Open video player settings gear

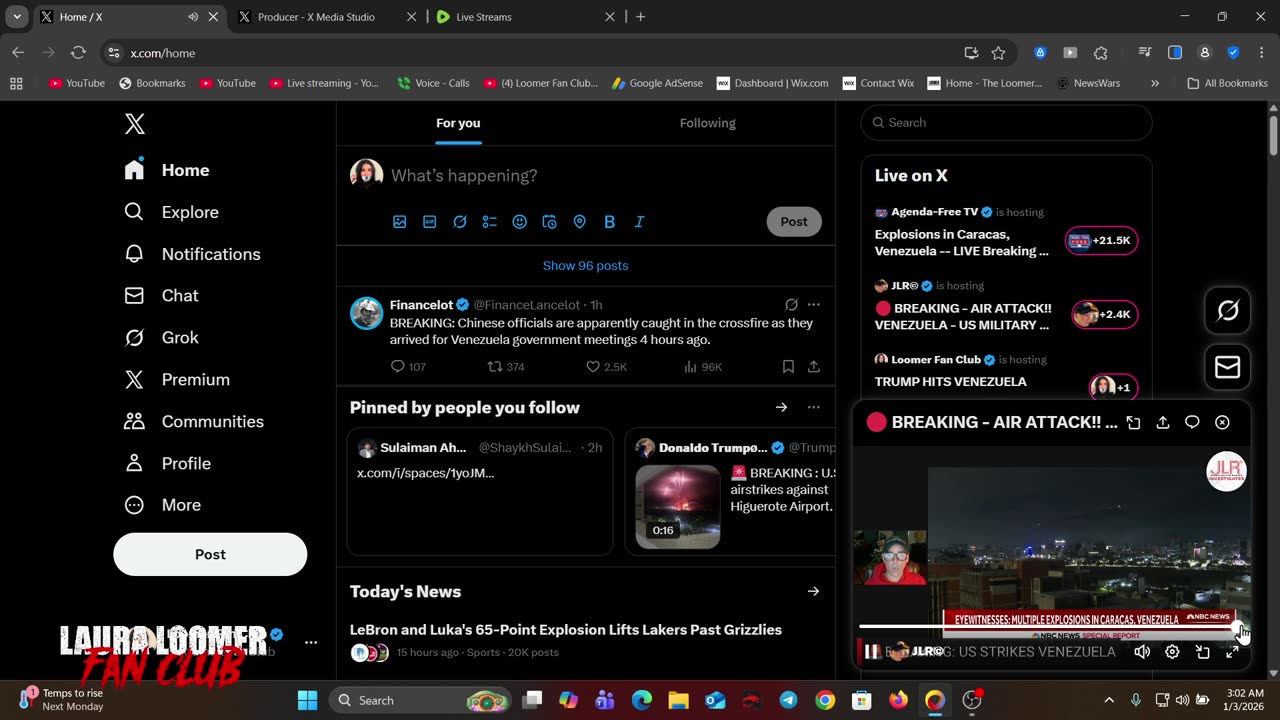(1172, 652)
